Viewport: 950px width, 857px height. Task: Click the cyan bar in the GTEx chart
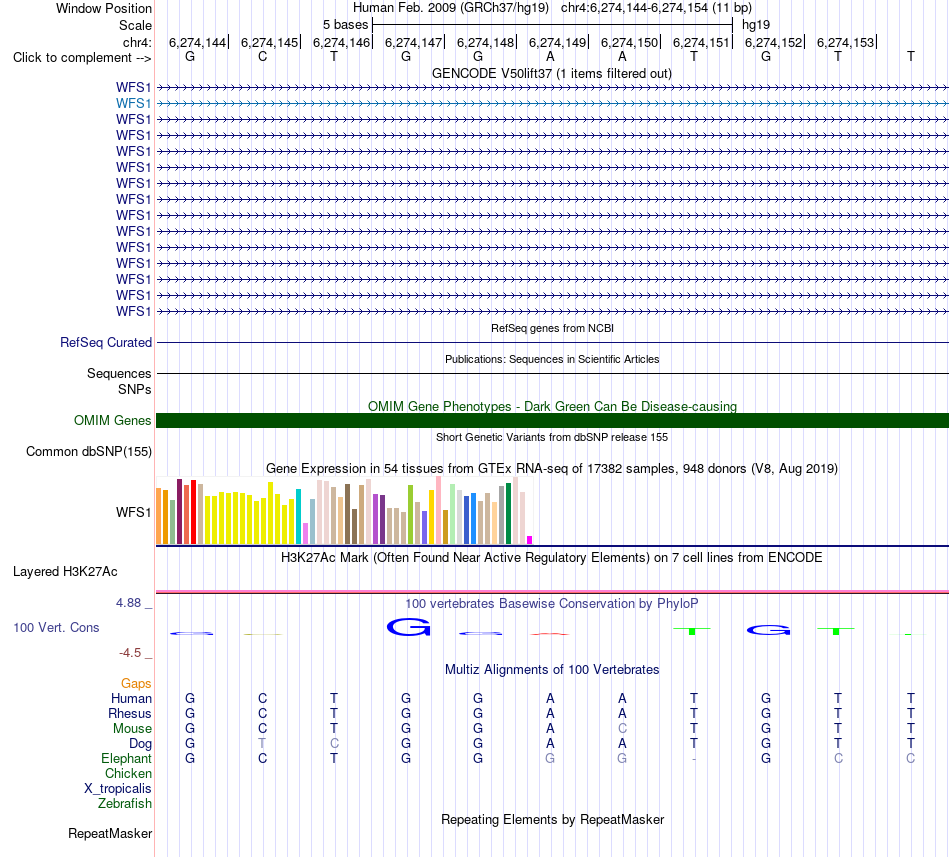[298, 516]
